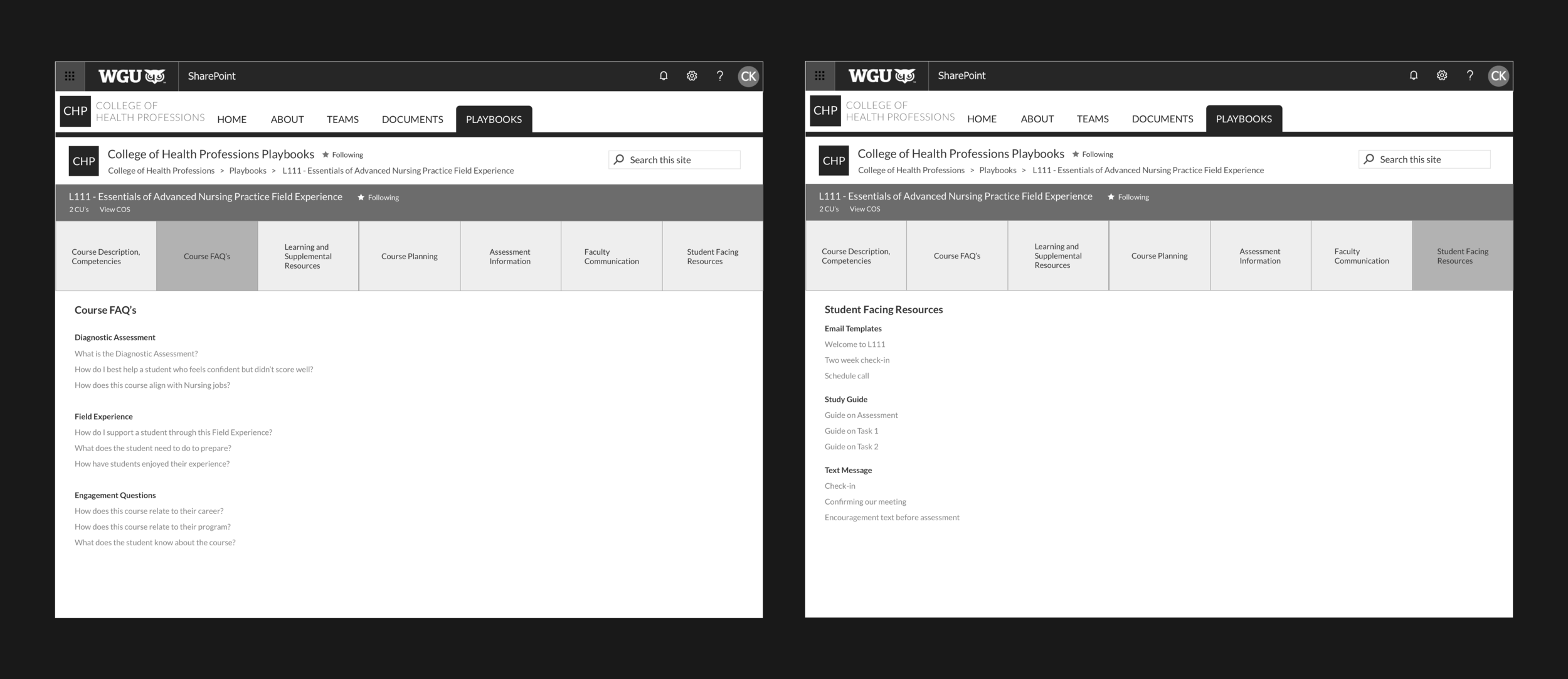Viewport: 1568px width, 679px height.
Task: Click notifications bell in left window
Action: pyautogui.click(x=664, y=76)
